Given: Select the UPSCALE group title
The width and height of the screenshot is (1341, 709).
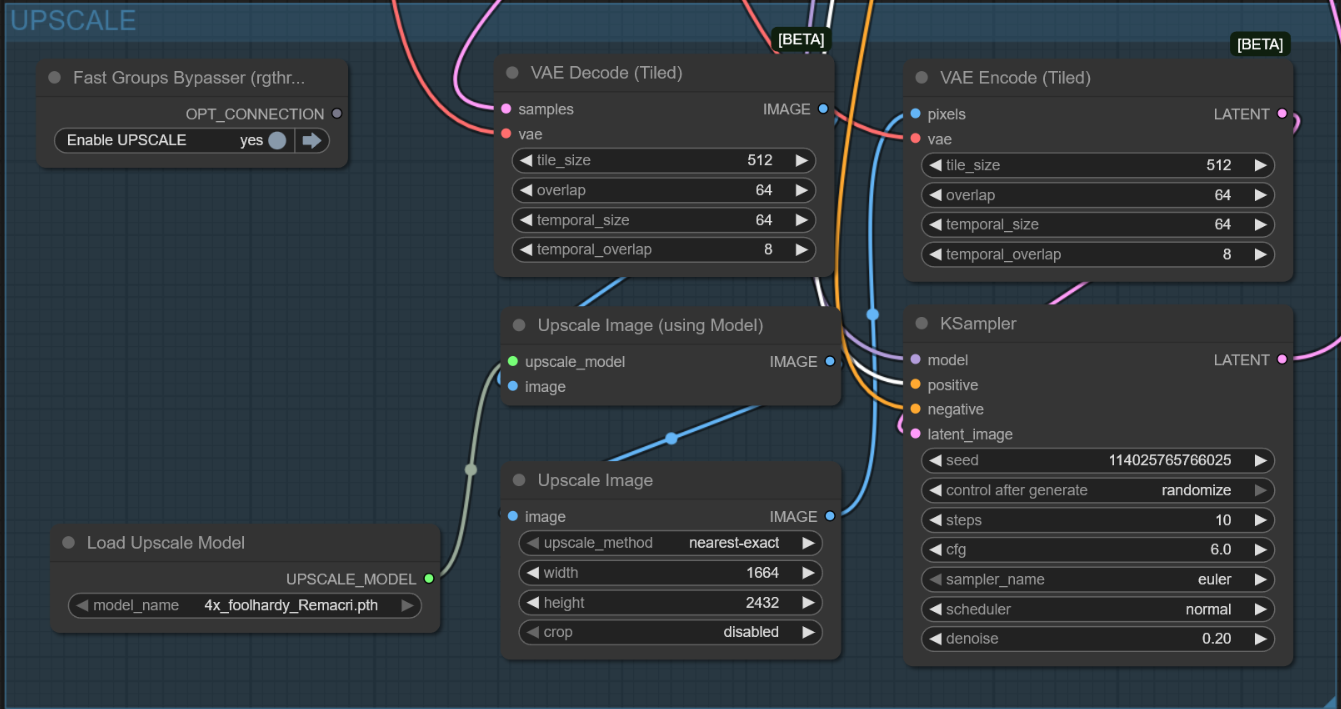Looking at the screenshot, I should tap(73, 20).
